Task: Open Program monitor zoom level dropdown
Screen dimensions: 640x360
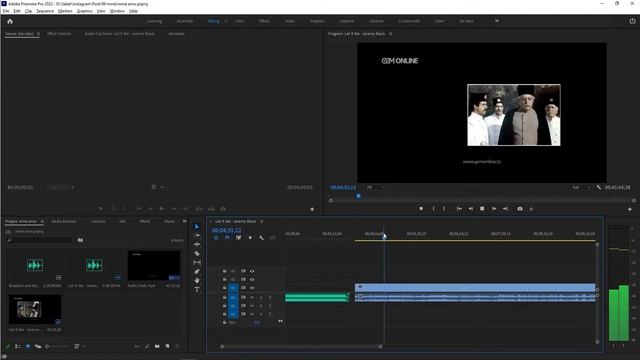Action: pos(376,187)
